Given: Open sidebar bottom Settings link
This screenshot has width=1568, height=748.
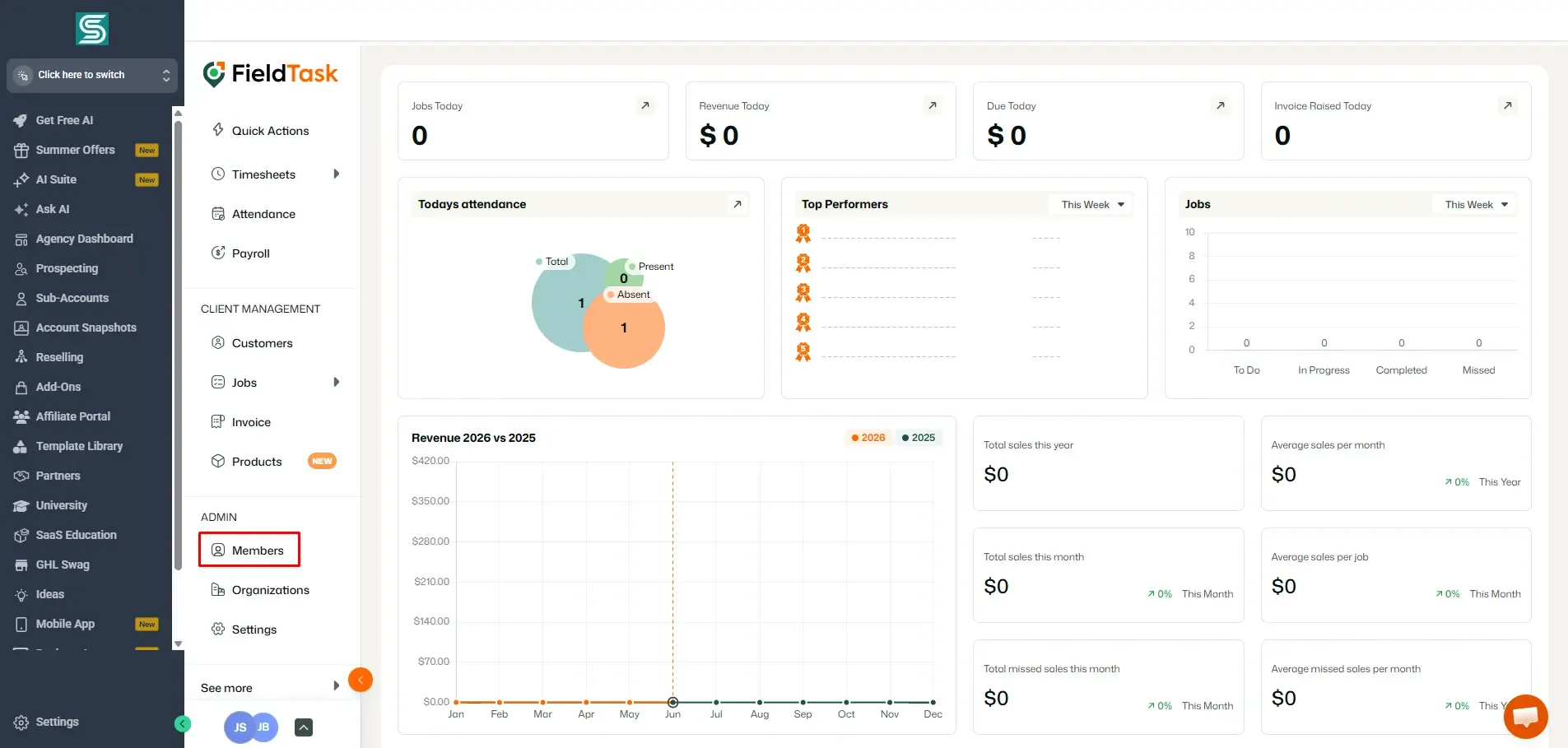Looking at the screenshot, I should (x=47, y=722).
